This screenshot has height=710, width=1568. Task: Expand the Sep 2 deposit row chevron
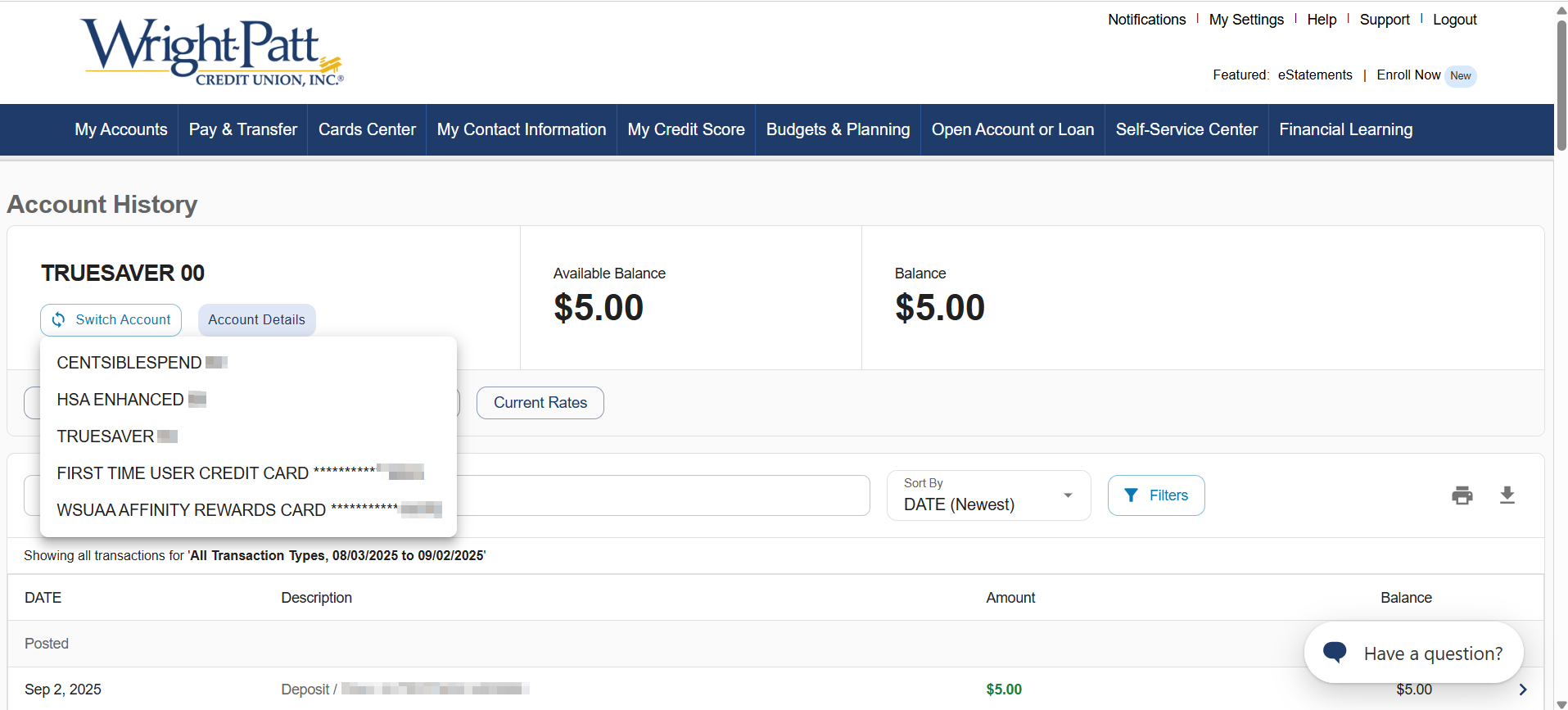tap(1522, 690)
